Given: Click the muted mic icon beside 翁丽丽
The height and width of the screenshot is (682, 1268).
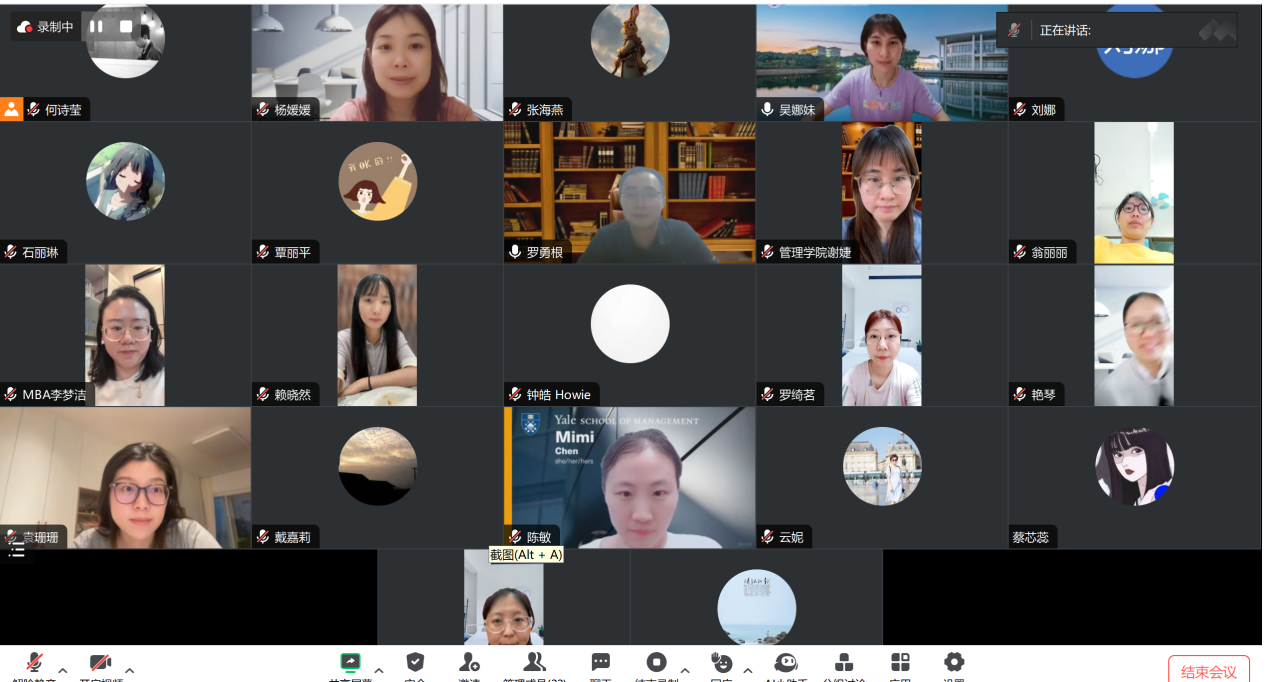Looking at the screenshot, I should (x=1020, y=252).
